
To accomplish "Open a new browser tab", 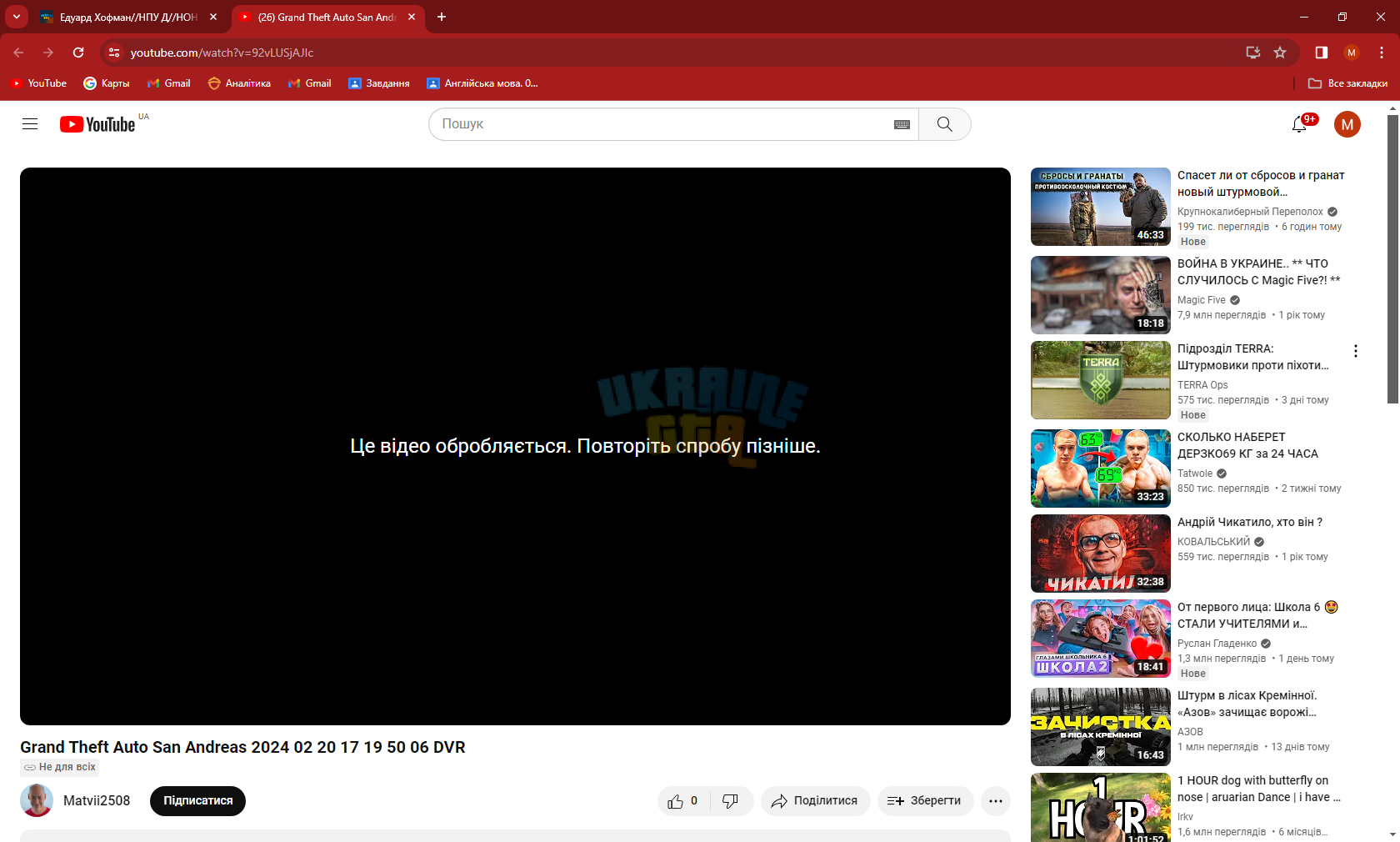I will pos(442,17).
